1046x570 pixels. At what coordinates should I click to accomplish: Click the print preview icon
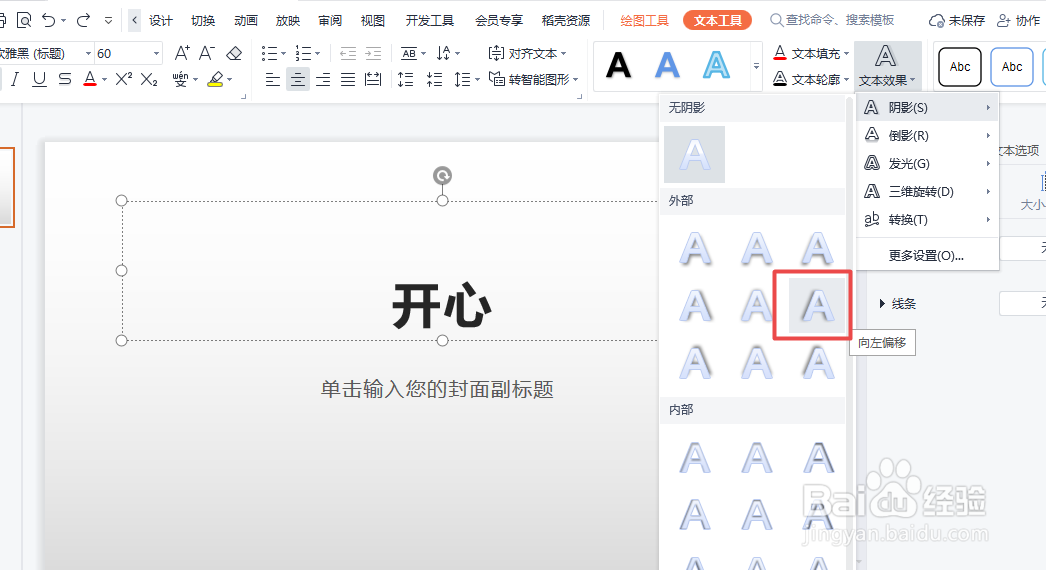[24, 21]
